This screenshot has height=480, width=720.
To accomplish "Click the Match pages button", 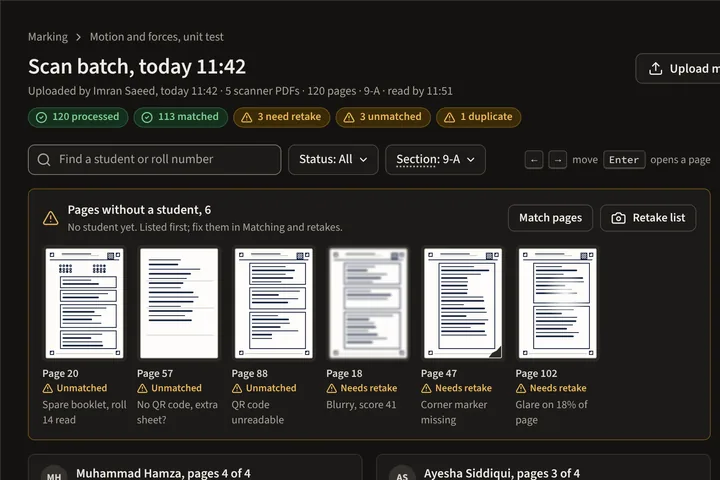I will tap(550, 218).
